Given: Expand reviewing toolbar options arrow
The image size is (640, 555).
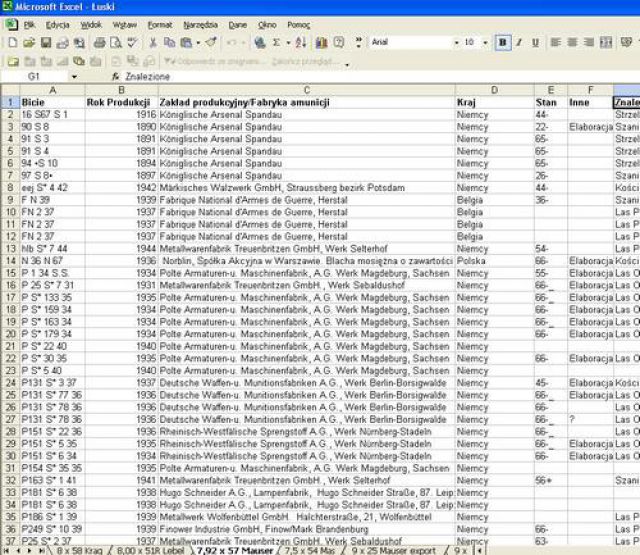Looking at the screenshot, I should click(347, 65).
